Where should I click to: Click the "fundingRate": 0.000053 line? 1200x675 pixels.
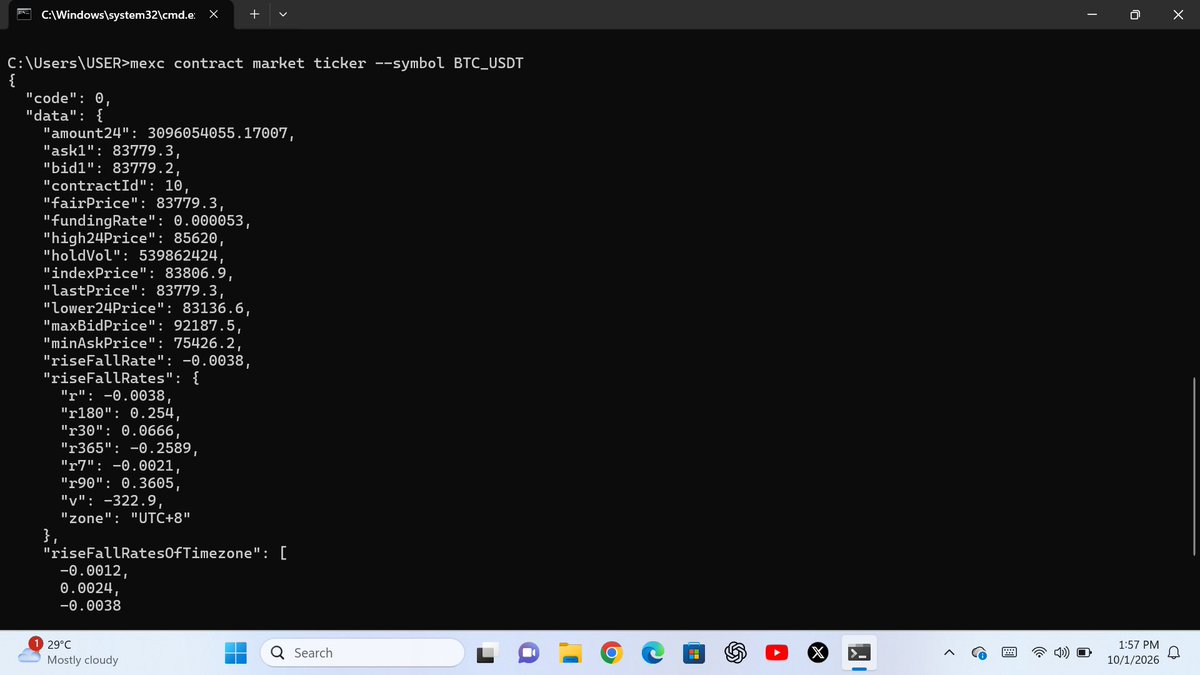pyautogui.click(x=146, y=220)
